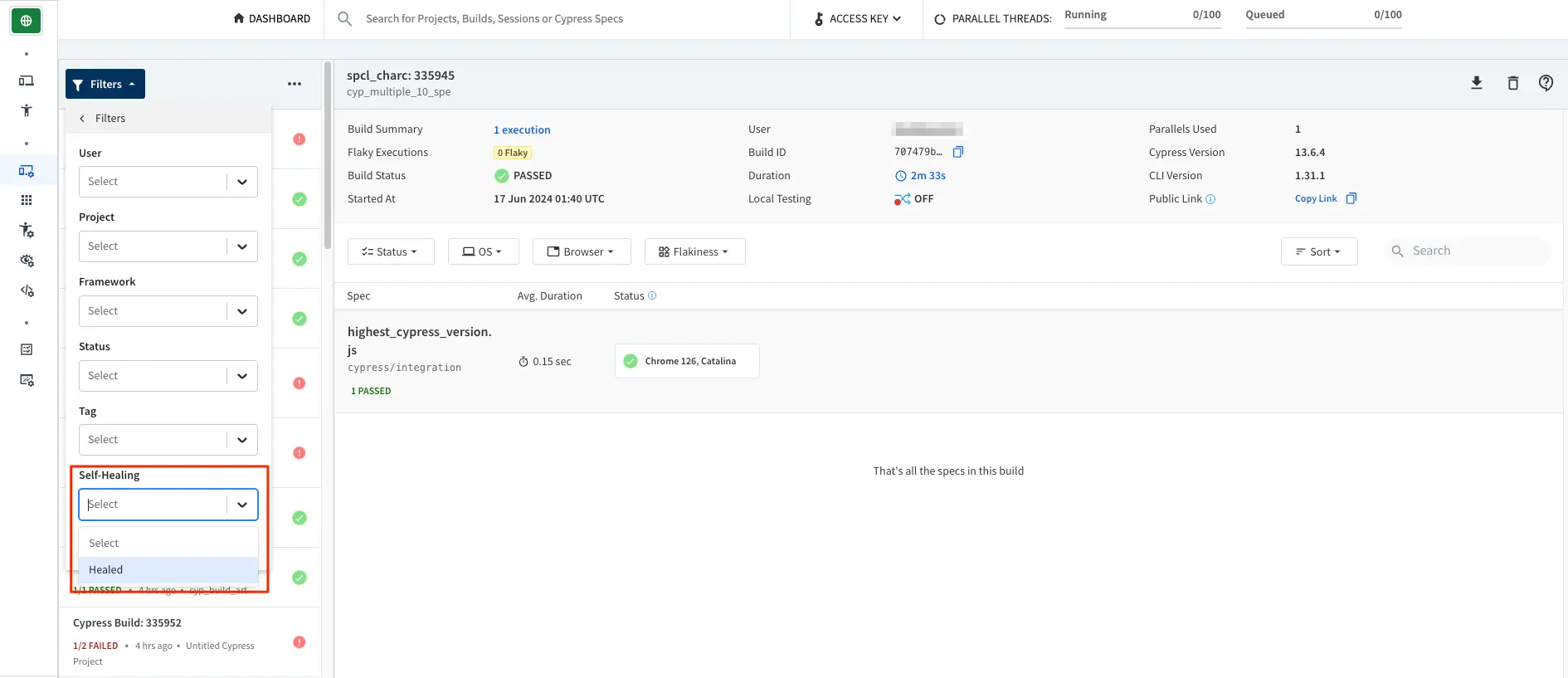Click the 1 execution link
Viewport: 1568px width, 678px height.
pos(522,129)
